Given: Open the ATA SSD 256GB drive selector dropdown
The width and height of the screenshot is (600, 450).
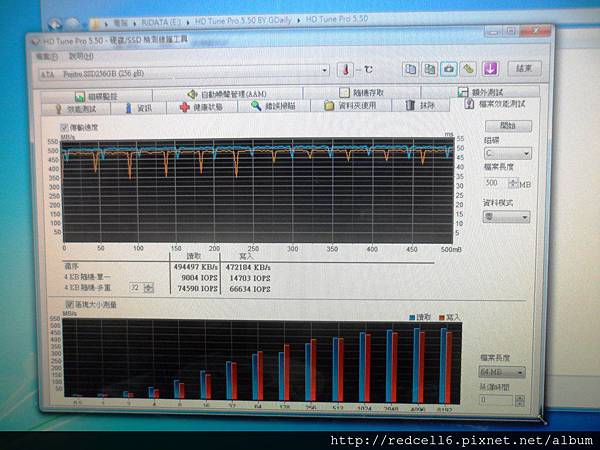Looking at the screenshot, I should click(x=184, y=72).
